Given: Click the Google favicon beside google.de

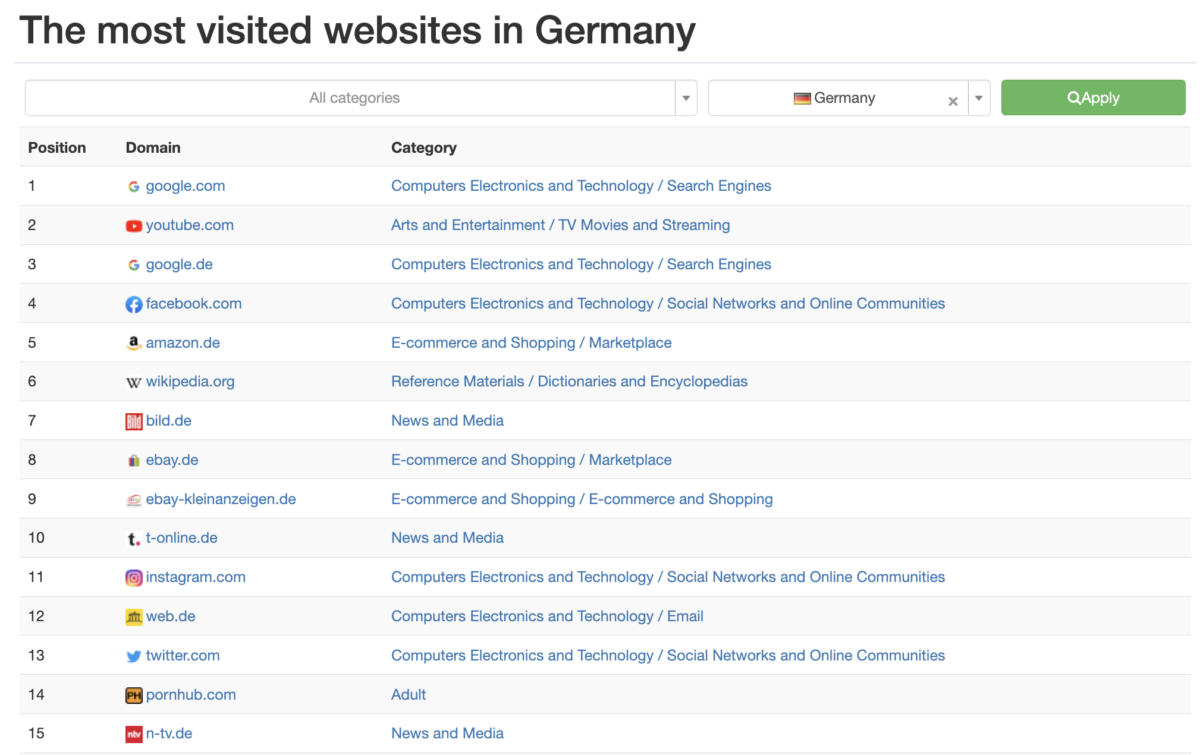Looking at the screenshot, I should point(134,265).
